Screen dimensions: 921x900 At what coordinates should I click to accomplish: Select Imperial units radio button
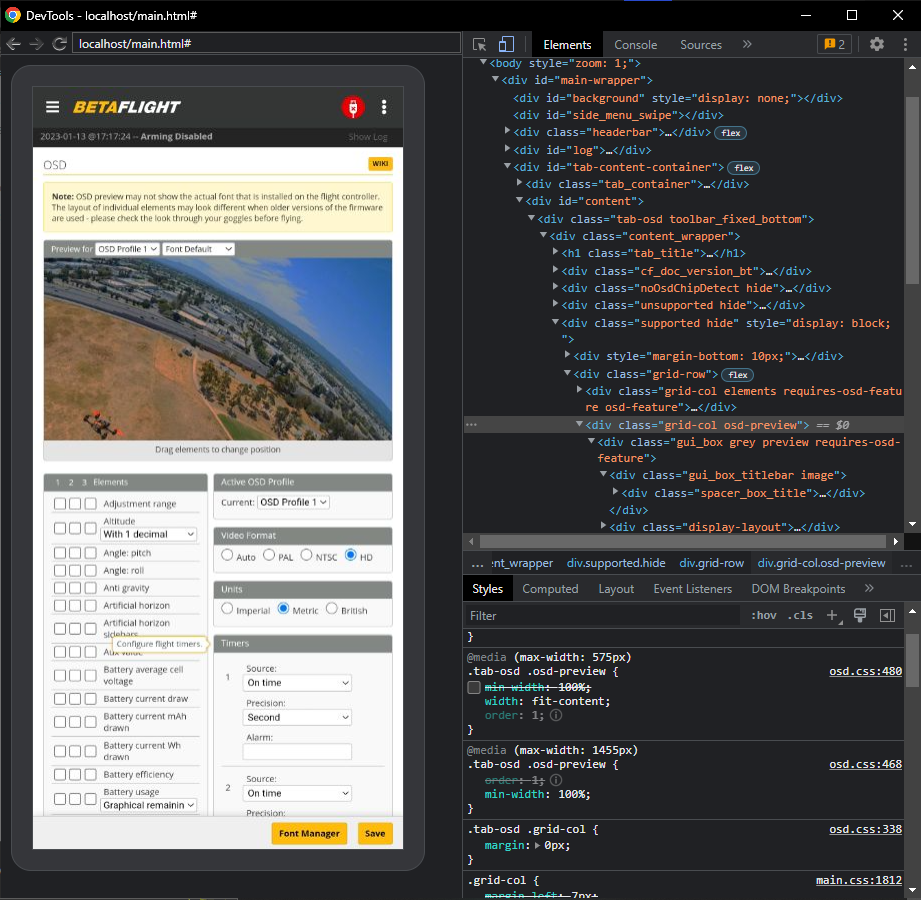pyautogui.click(x=227, y=609)
